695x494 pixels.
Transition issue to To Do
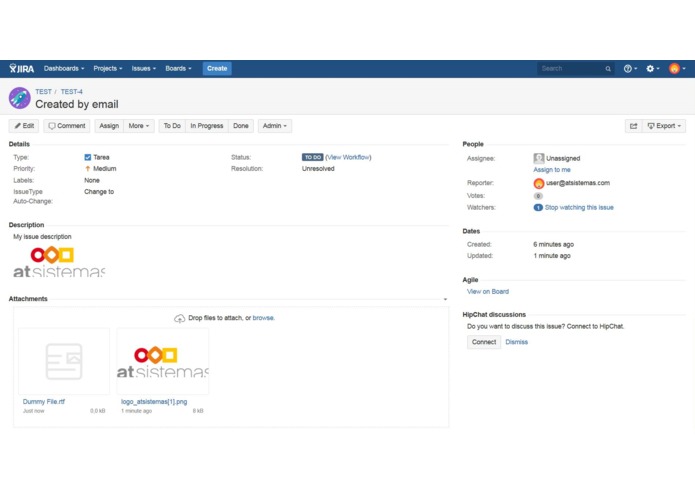172,126
